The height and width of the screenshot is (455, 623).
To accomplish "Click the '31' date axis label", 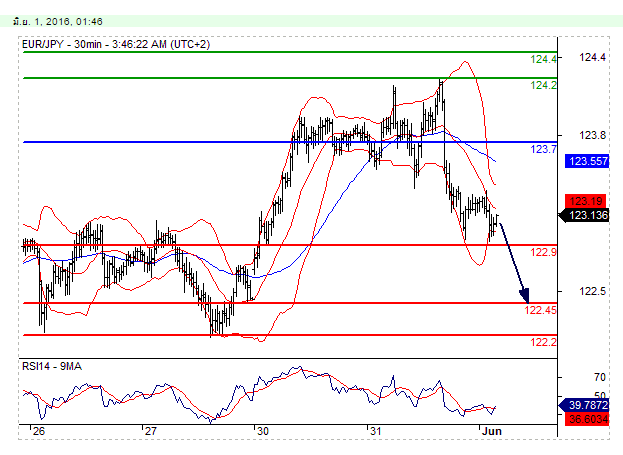I will [x=375, y=431].
